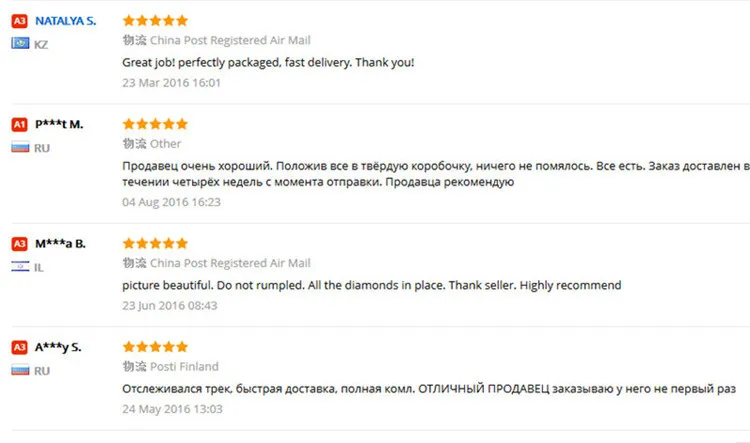
Task: Click the Russian flag under P***t M.
Action: tap(20, 147)
